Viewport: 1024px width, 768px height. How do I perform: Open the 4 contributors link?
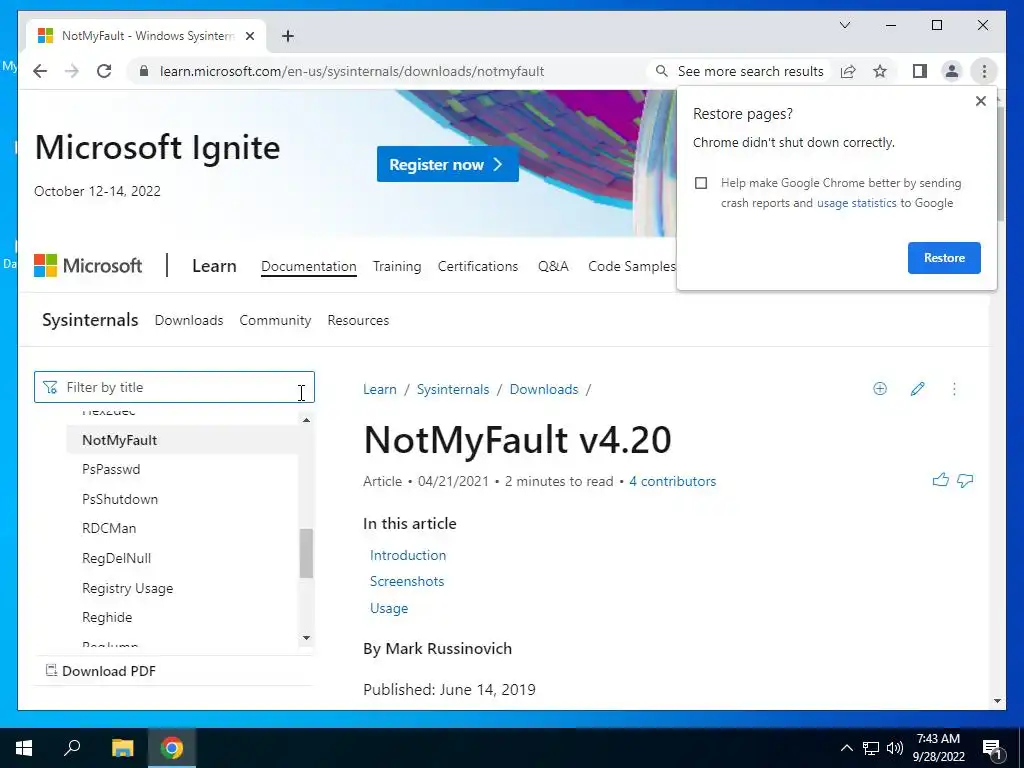pos(672,481)
